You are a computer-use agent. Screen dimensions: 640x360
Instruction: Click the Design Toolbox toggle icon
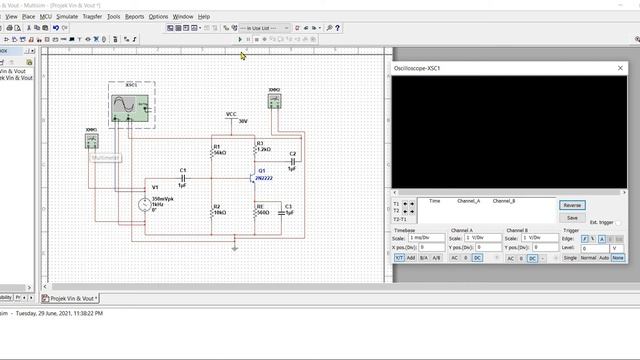point(170,28)
